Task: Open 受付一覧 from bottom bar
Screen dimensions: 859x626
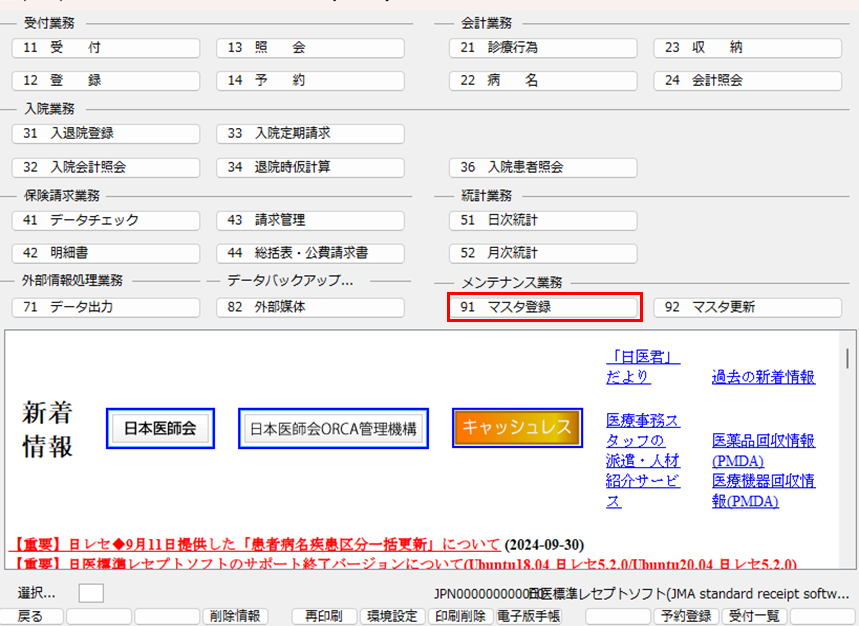Action: 753,616
